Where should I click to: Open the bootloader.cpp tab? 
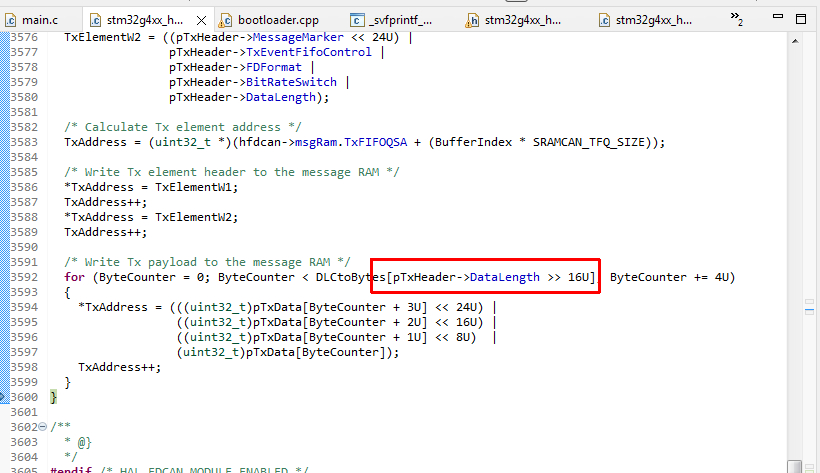pos(269,20)
